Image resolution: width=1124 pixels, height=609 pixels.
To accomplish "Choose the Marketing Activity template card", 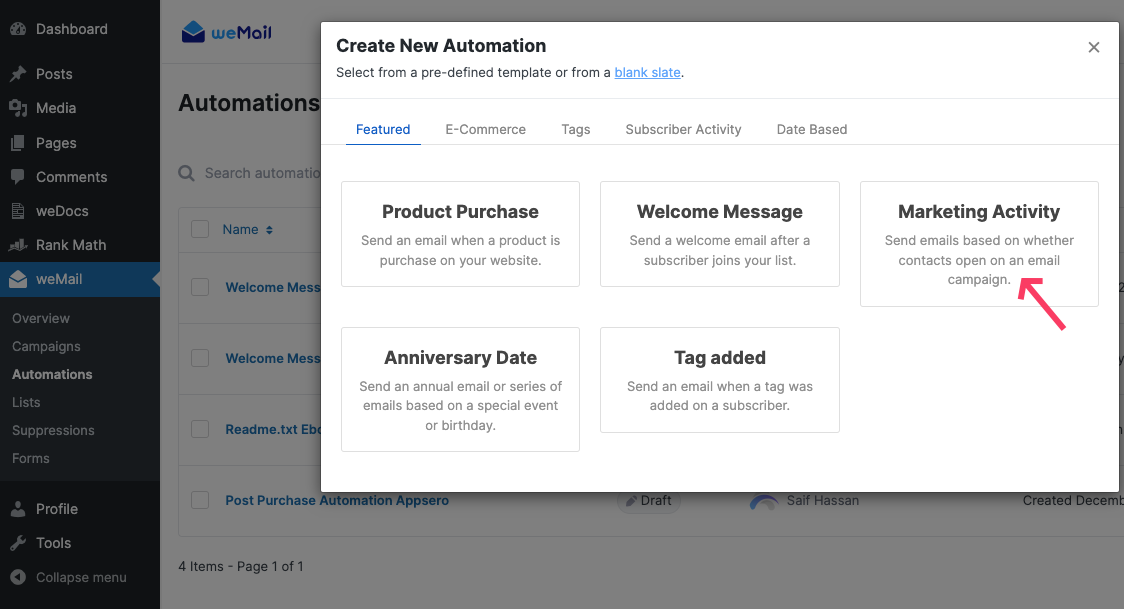I will click(x=979, y=244).
